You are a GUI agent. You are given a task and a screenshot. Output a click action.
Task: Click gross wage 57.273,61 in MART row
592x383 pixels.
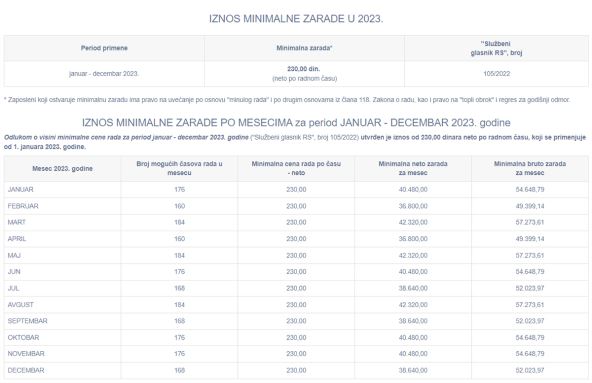[530, 222]
